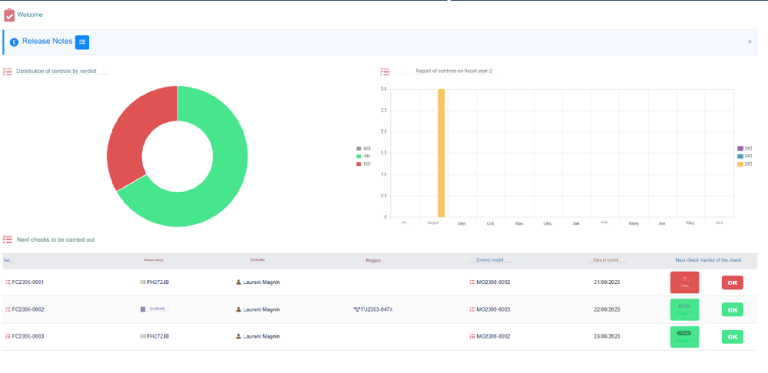This screenshot has height=373, width=768.
Task: Click date 22/08/2023 cell
Action: [607, 309]
